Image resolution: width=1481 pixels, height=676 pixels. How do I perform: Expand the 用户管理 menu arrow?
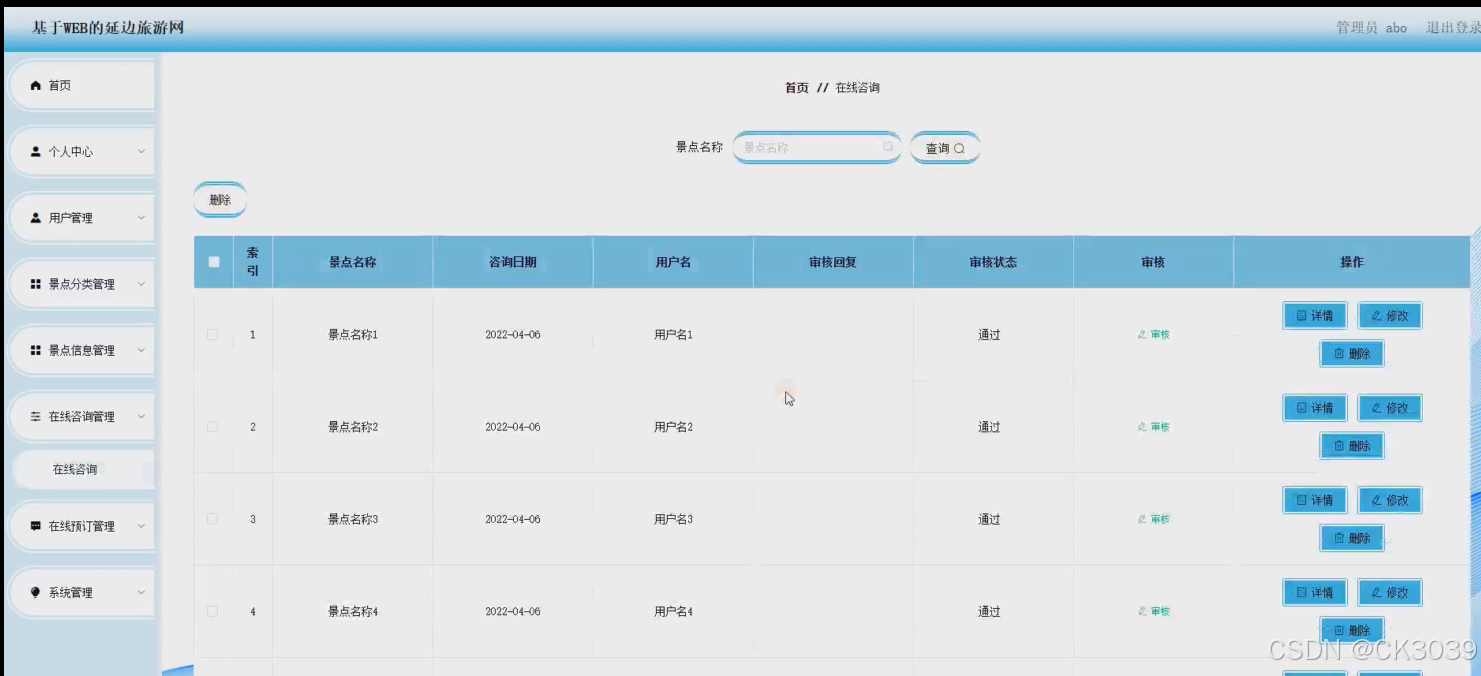click(141, 218)
